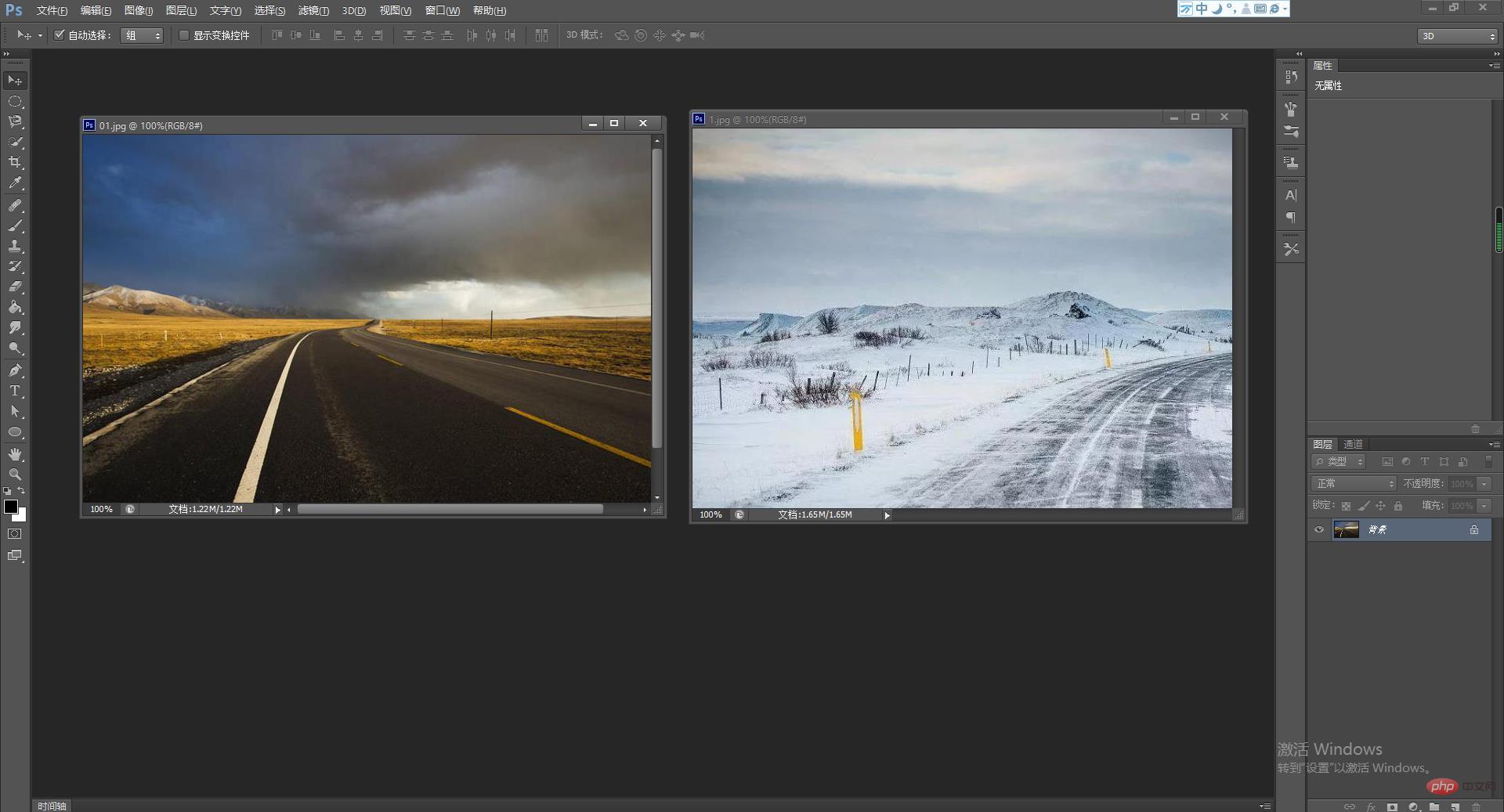Image resolution: width=1504 pixels, height=812 pixels.
Task: Open the collapsed Paragraph panel icon
Action: click(x=1291, y=218)
